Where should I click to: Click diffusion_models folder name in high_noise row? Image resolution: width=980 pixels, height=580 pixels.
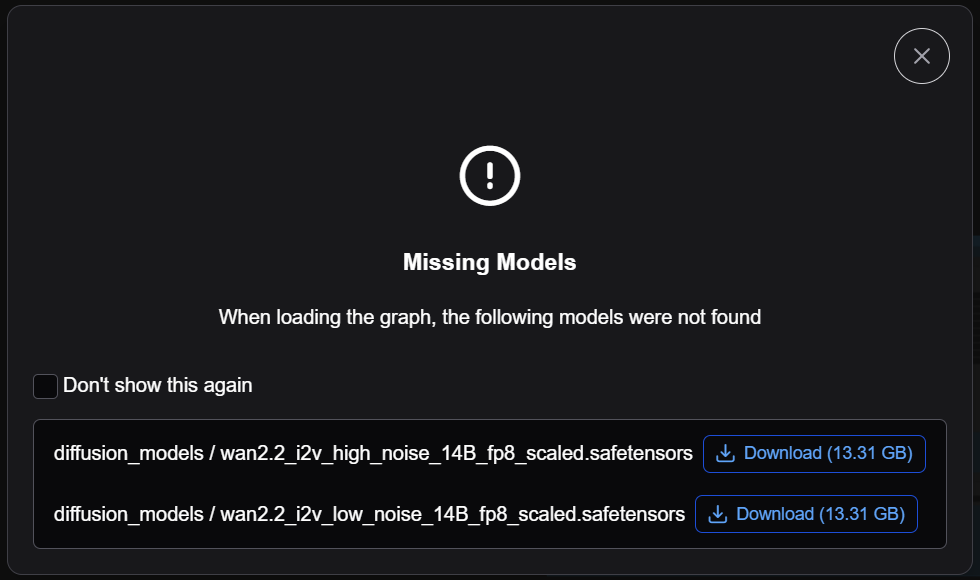point(129,453)
